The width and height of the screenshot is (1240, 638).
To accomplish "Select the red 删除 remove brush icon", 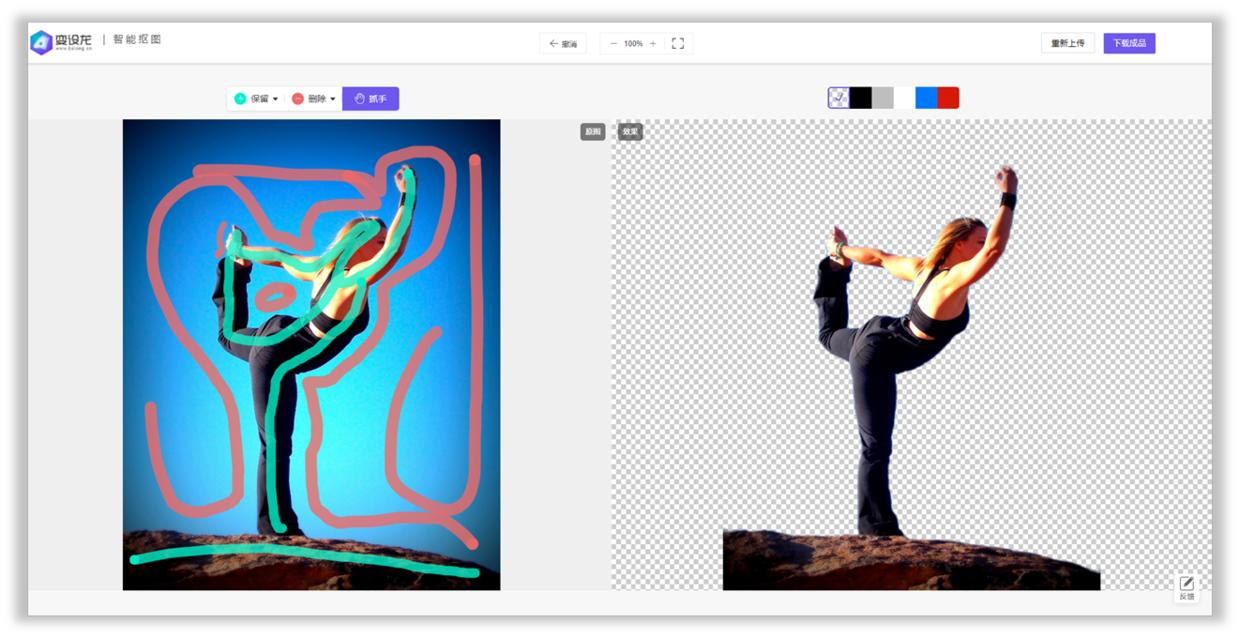I will 298,99.
